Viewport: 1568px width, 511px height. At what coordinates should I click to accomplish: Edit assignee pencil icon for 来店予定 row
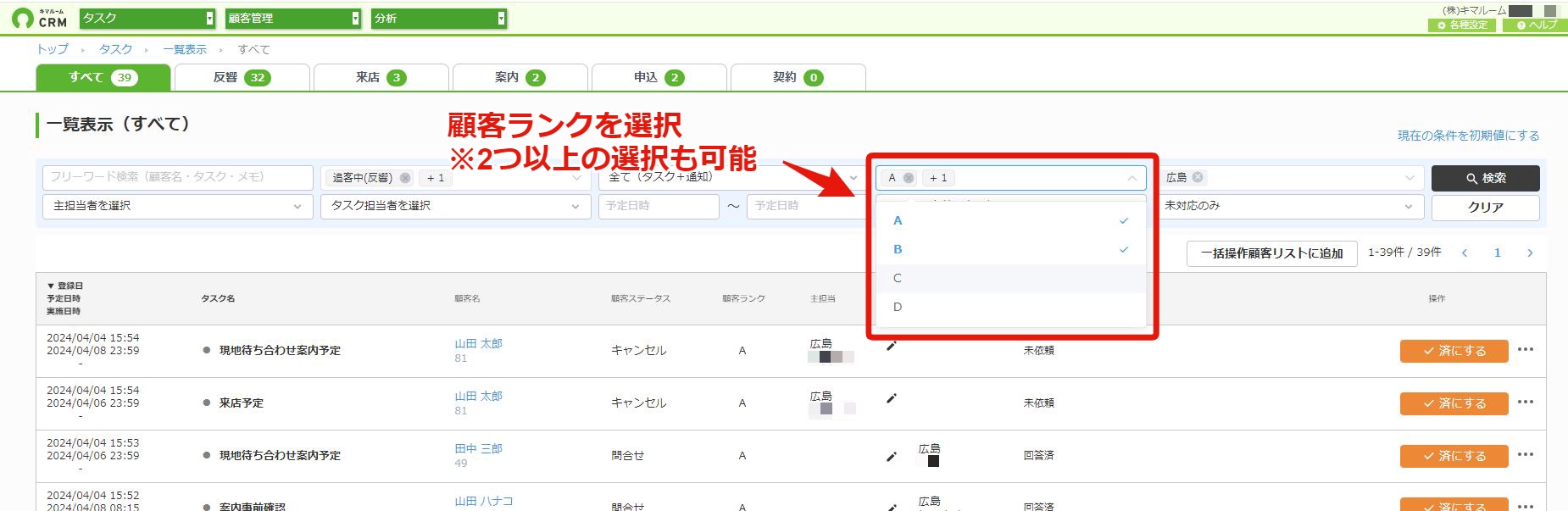point(892,398)
